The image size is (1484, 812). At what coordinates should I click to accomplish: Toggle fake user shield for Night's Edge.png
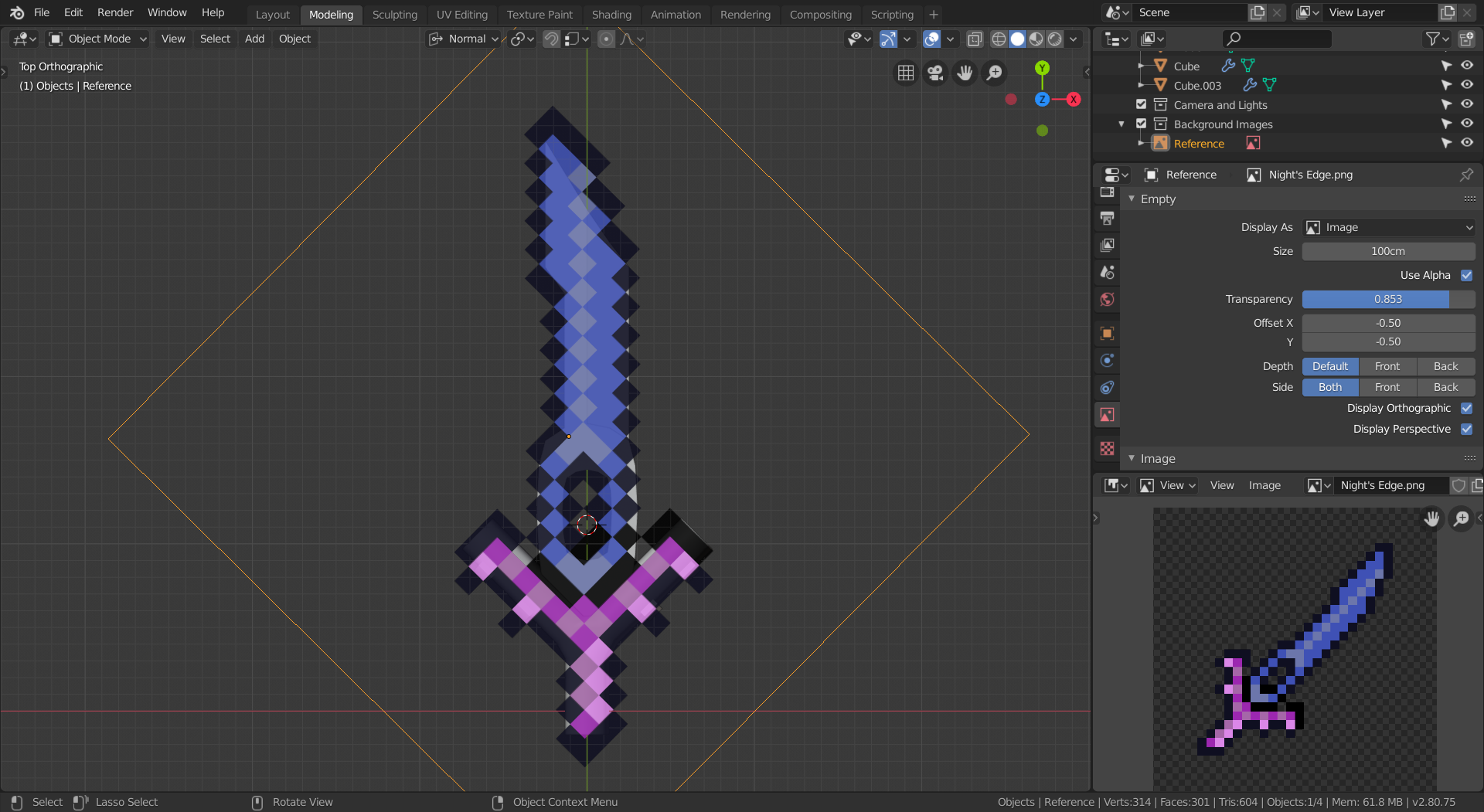(1458, 485)
